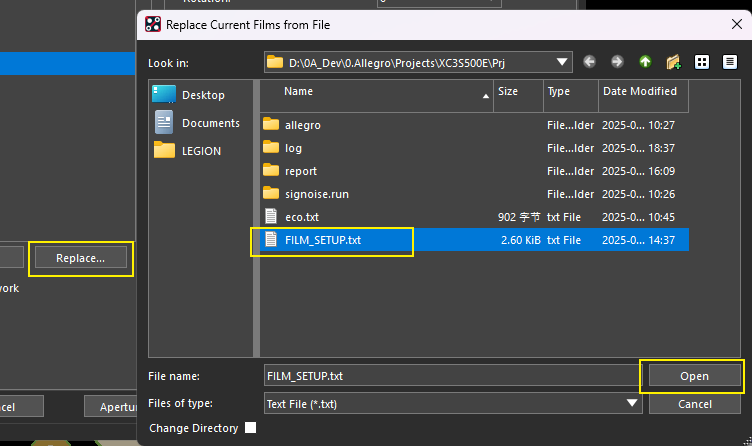
Task: Open Desktop in the sidebar
Action: point(202,95)
